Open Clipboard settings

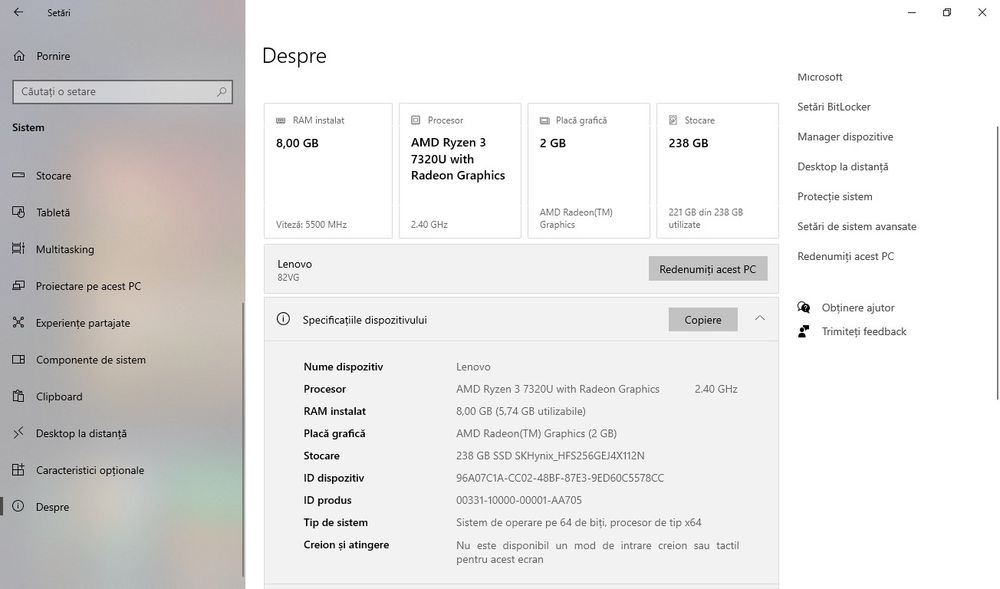coord(59,396)
